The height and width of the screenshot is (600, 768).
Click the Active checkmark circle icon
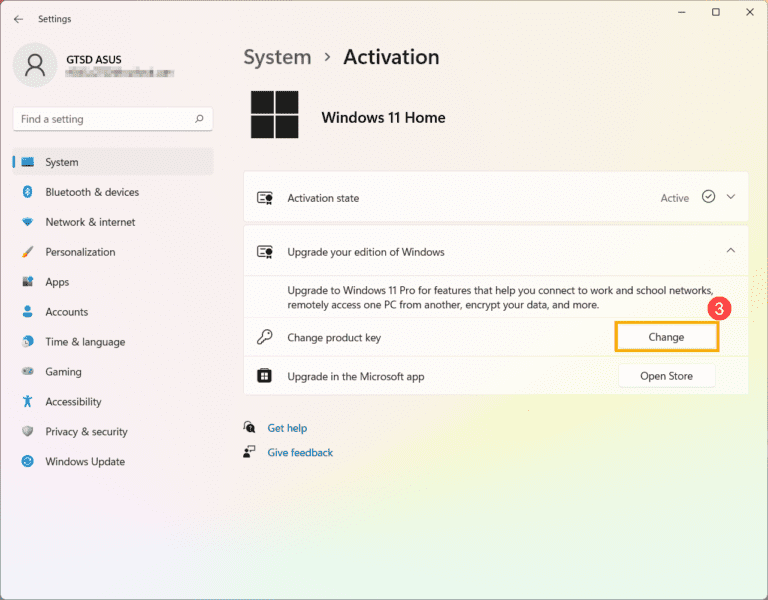(x=708, y=196)
